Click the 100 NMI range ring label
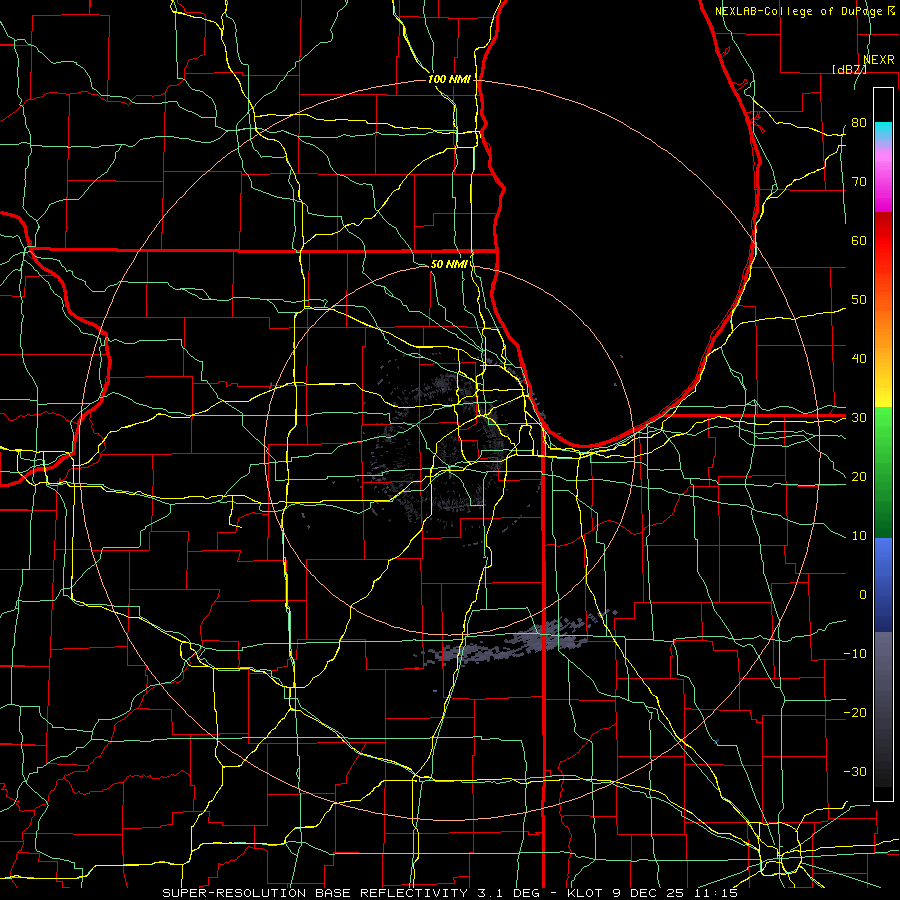The image size is (900, 900). (449, 79)
